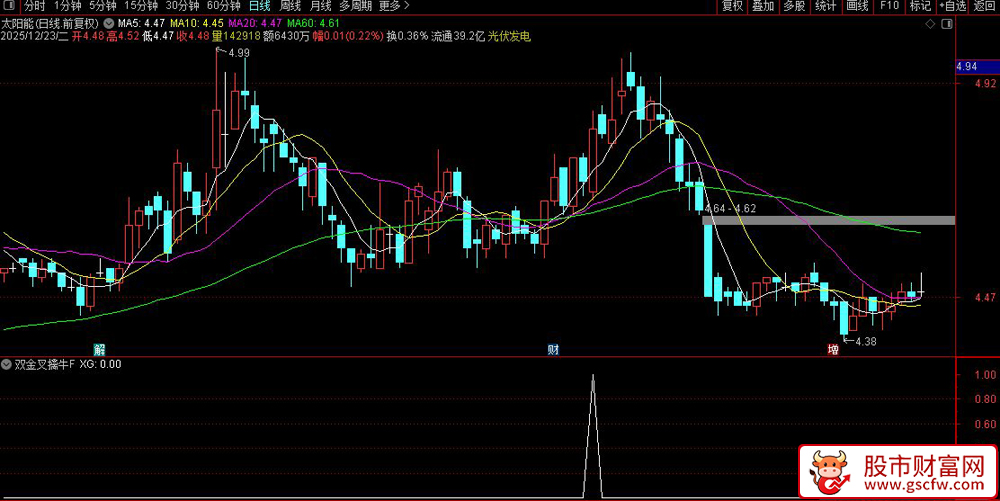Switch to the 60分钟 period
This screenshot has height=501, width=1000.
pos(224,6)
